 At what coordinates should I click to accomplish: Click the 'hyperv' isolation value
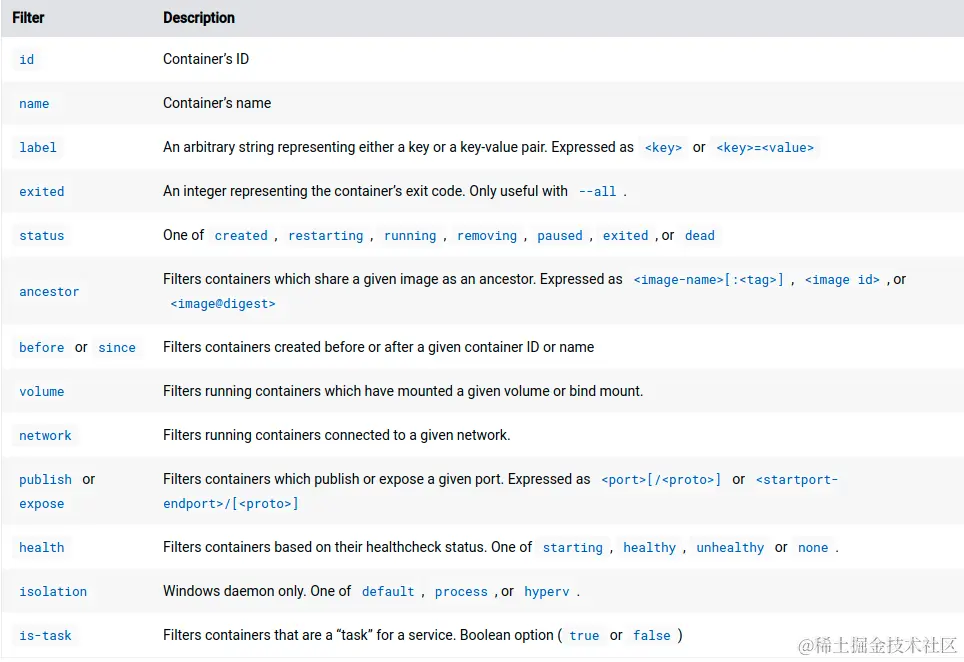point(547,592)
